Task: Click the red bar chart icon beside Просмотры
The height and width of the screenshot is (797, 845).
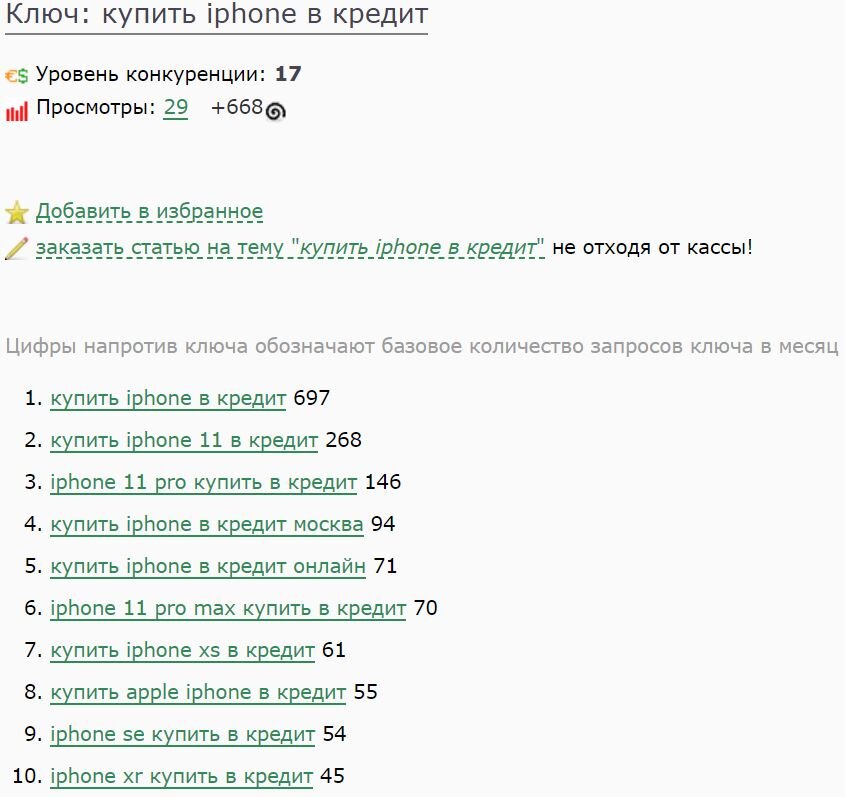Action: pyautogui.click(x=17, y=112)
